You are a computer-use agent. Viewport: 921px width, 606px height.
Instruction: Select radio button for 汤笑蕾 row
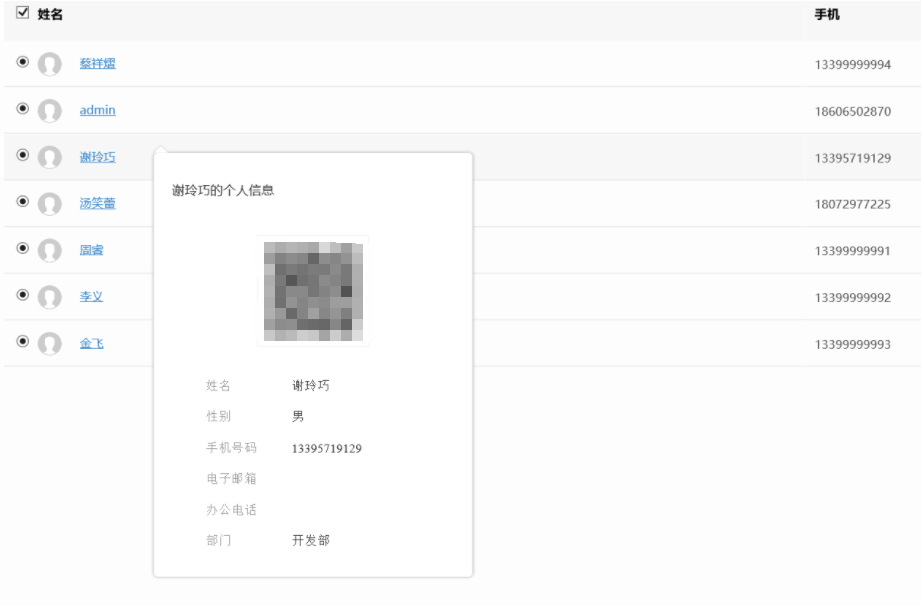click(22, 201)
